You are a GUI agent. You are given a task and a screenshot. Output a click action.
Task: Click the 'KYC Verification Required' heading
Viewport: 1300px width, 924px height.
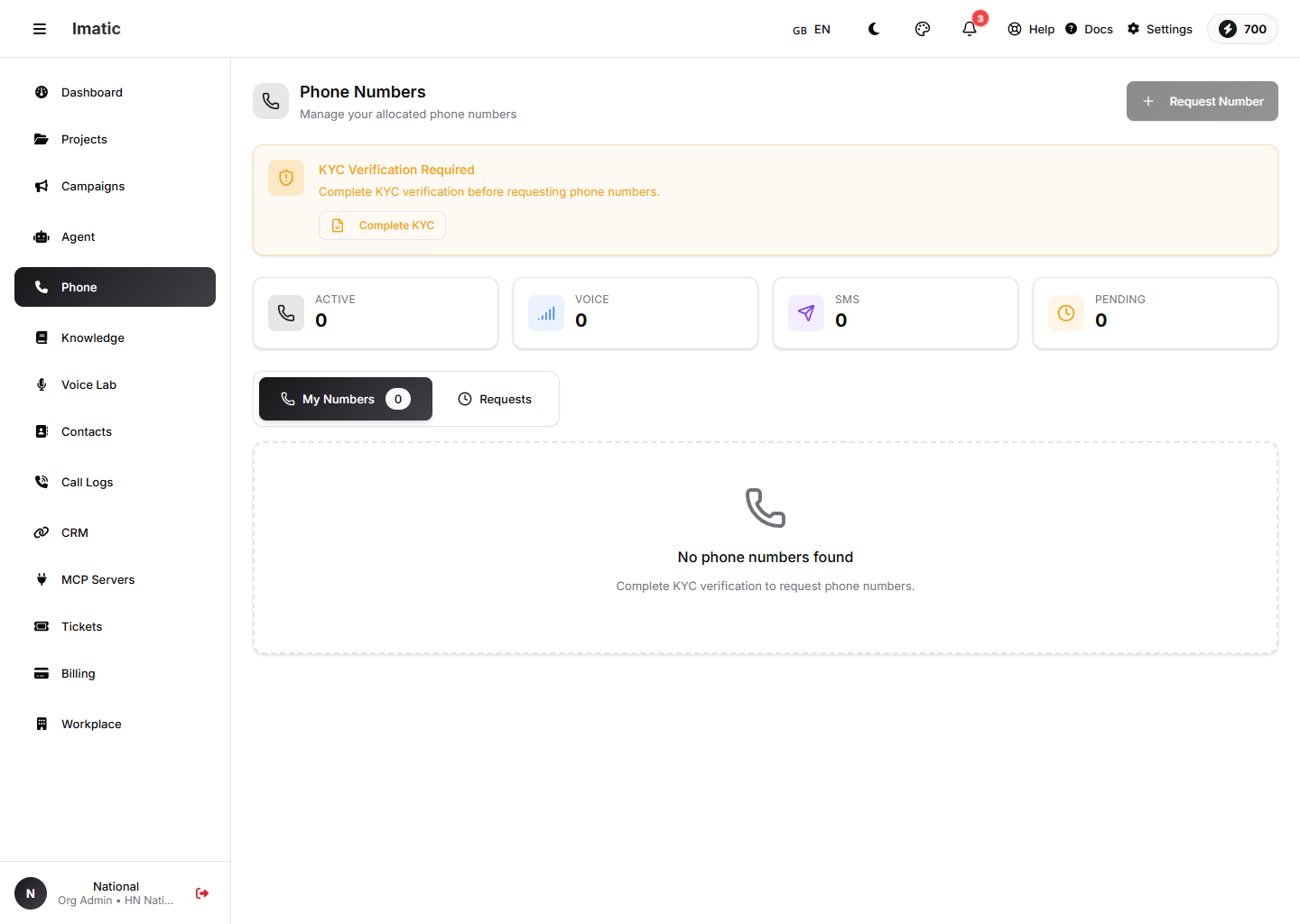[x=396, y=170]
